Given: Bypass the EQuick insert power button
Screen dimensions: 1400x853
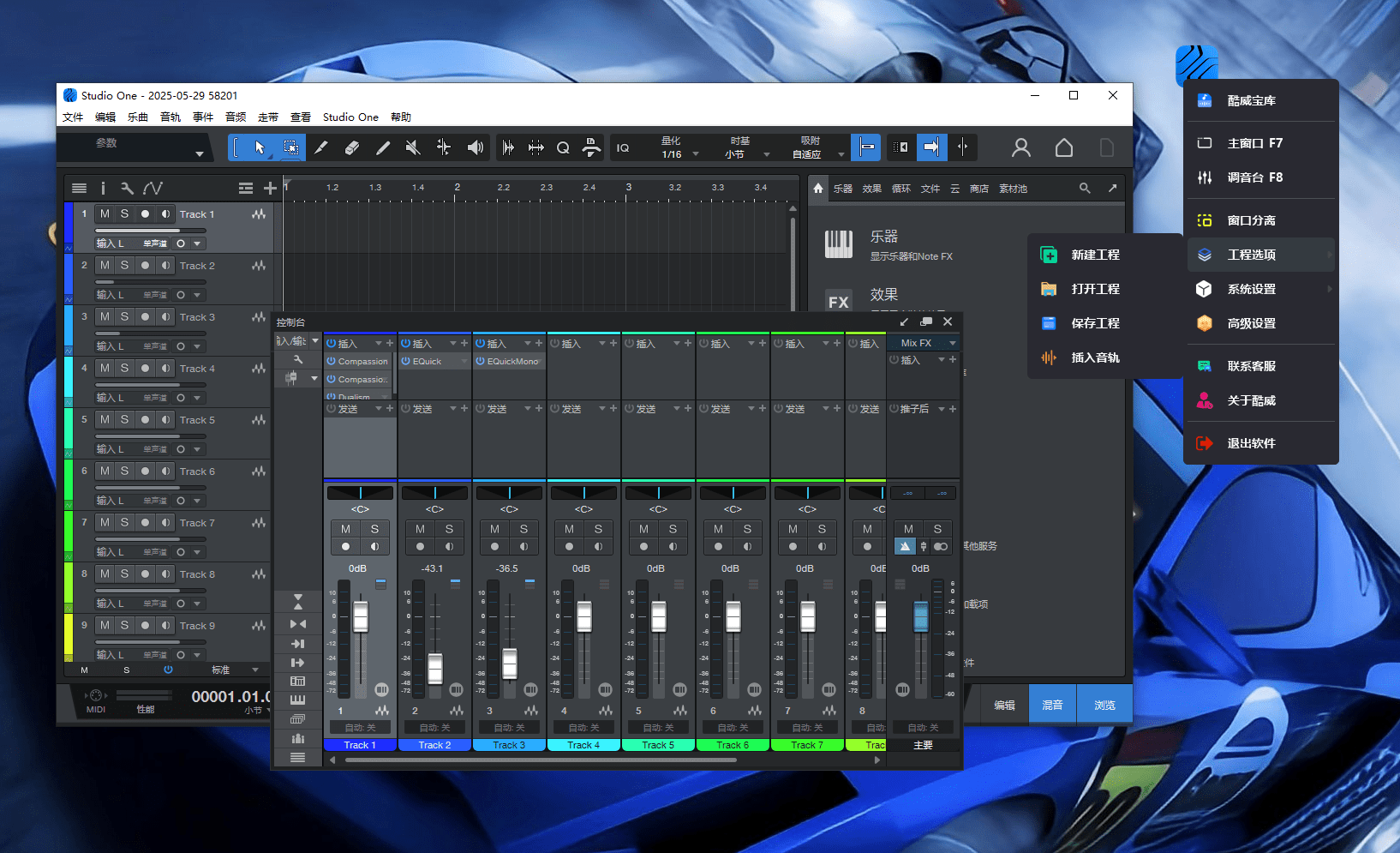Looking at the screenshot, I should click(x=406, y=361).
